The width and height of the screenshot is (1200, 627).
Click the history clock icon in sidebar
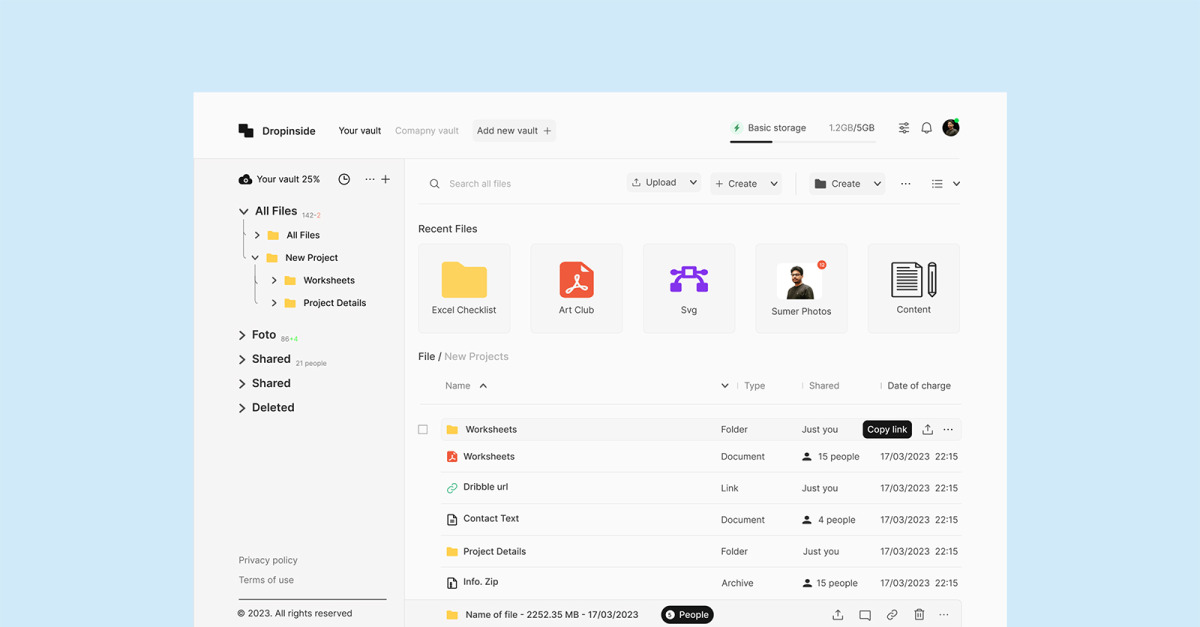click(344, 179)
